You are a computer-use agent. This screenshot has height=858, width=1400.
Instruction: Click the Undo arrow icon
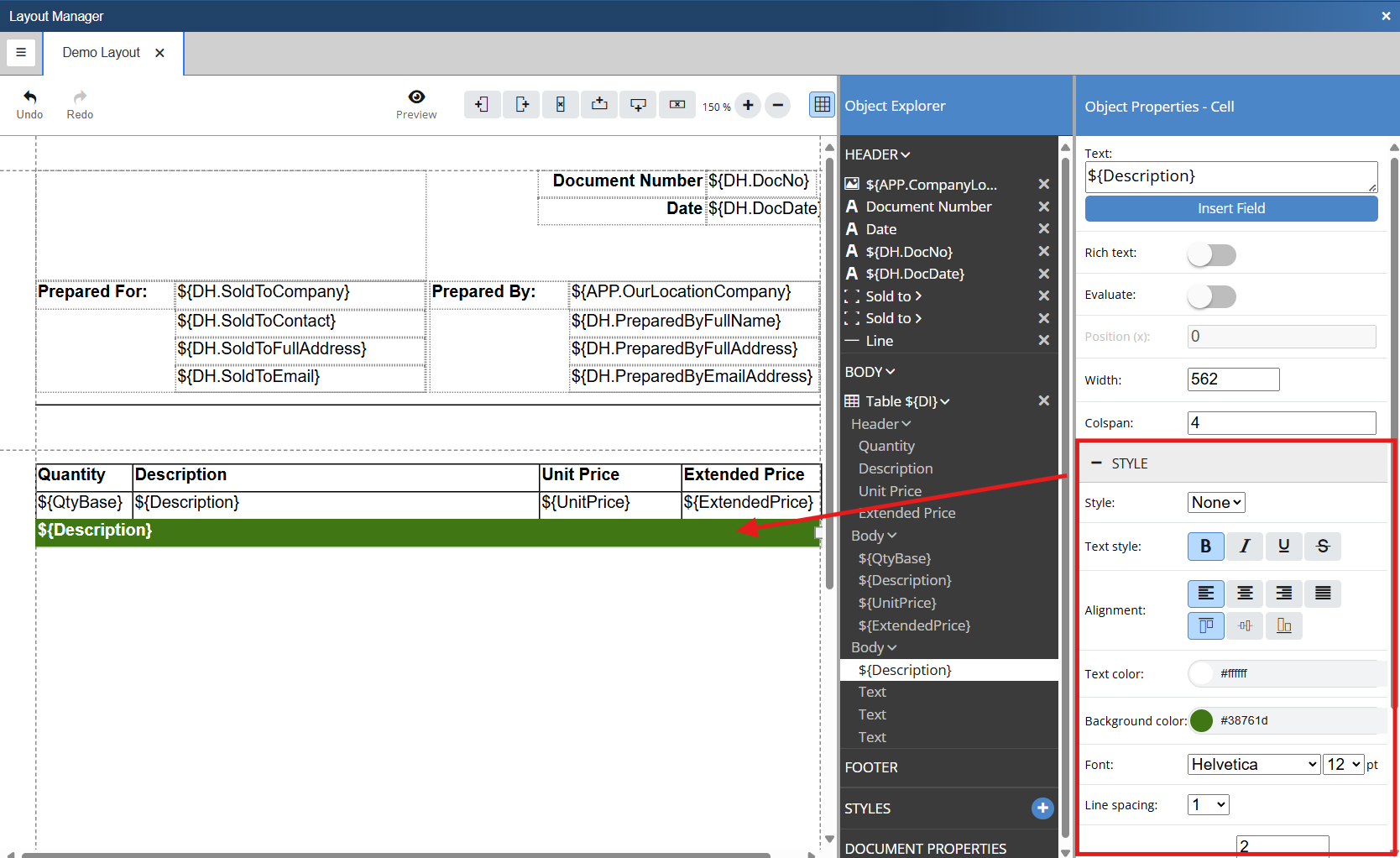coord(29,97)
